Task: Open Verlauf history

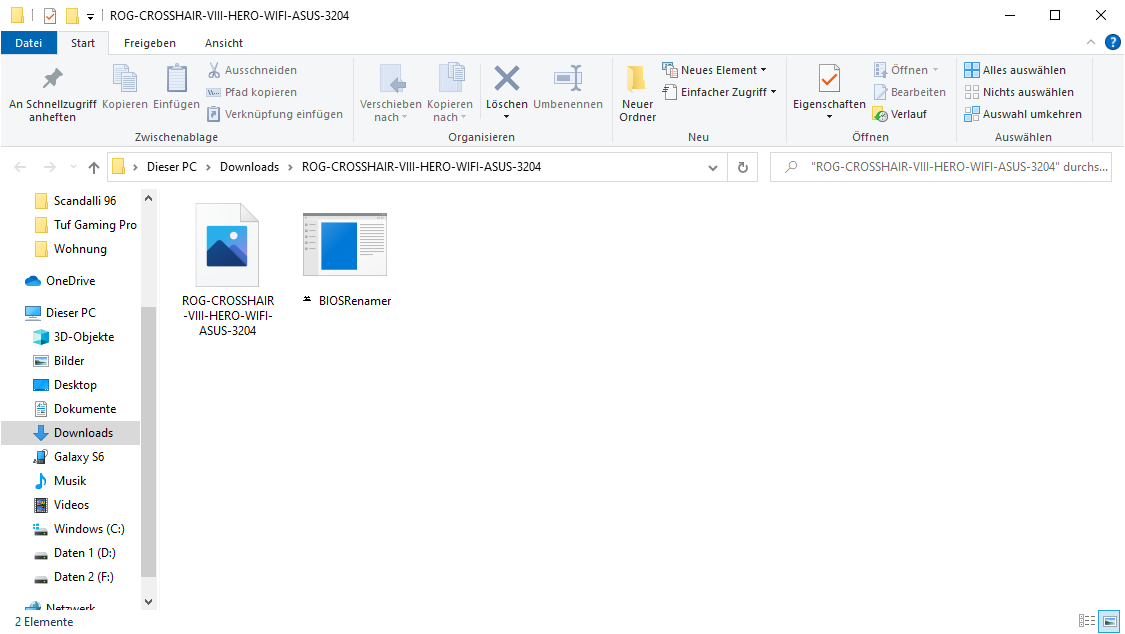Action: coord(900,114)
